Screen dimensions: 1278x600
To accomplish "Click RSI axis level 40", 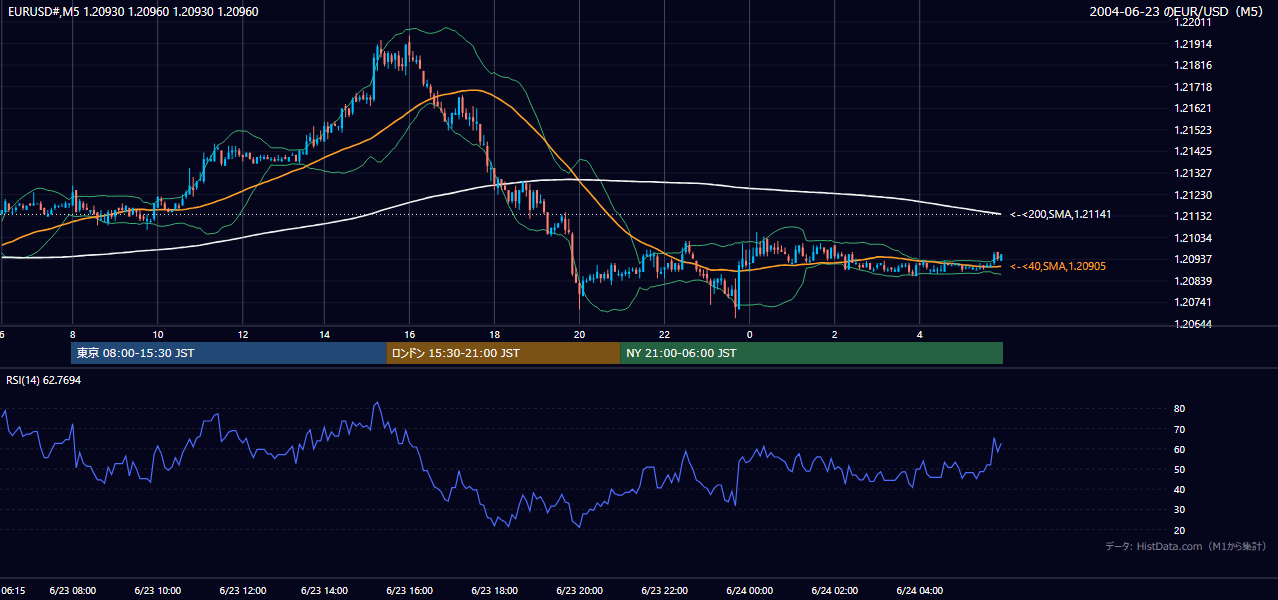I will click(1180, 489).
